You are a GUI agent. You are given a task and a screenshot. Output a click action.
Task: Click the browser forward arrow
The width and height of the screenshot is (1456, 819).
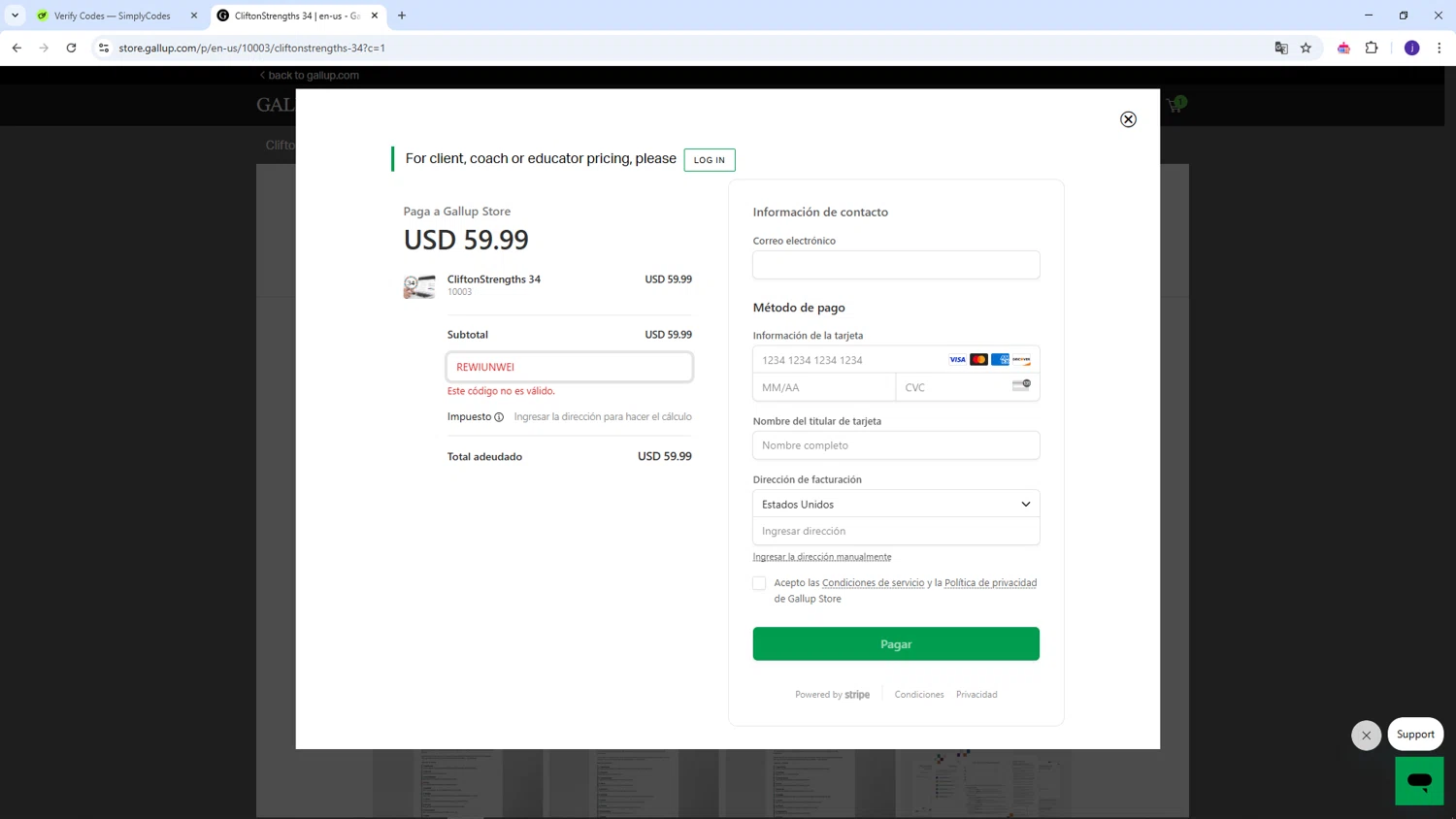click(x=44, y=48)
